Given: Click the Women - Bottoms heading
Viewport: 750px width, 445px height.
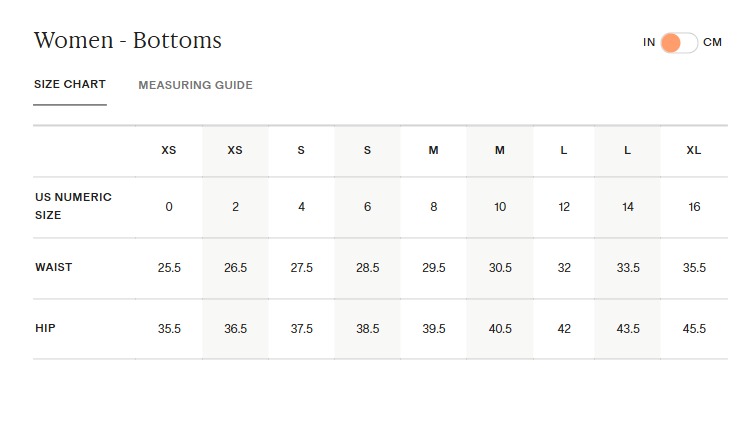Looking at the screenshot, I should click(x=128, y=41).
